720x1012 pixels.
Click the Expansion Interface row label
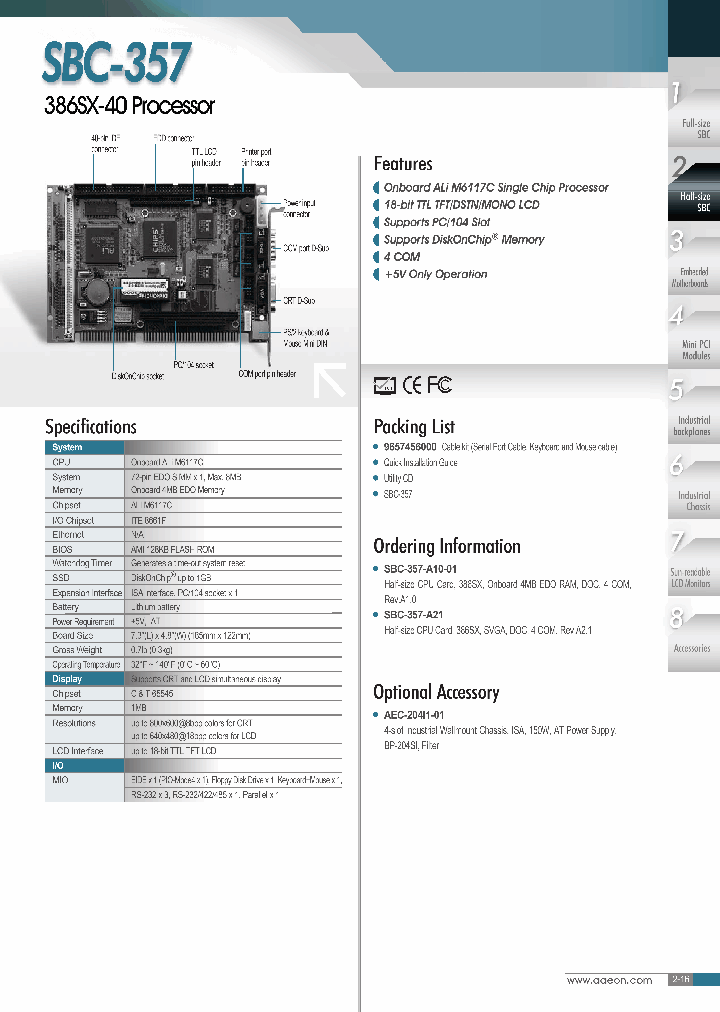(87, 592)
